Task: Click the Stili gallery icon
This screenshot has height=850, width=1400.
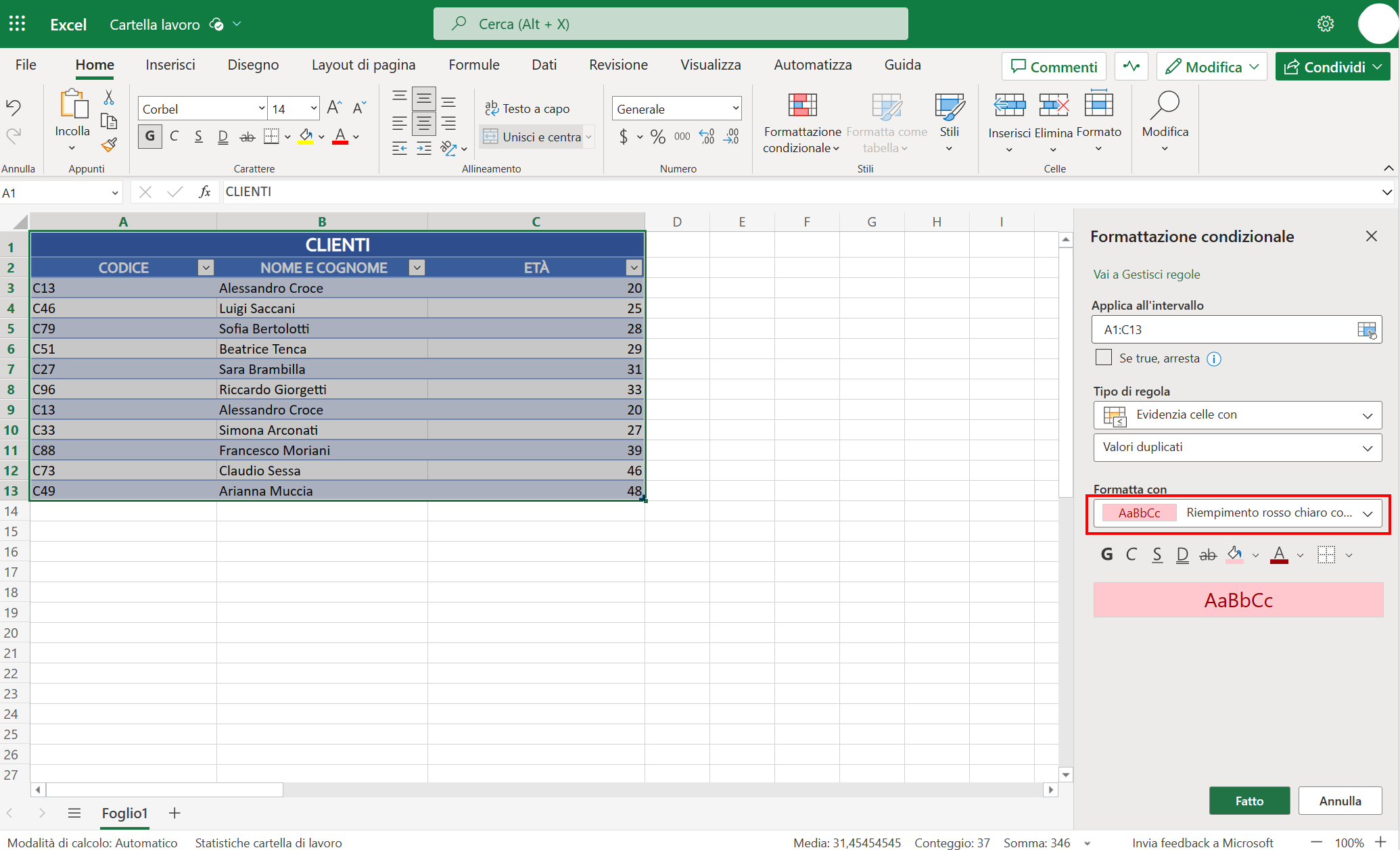Action: click(950, 115)
